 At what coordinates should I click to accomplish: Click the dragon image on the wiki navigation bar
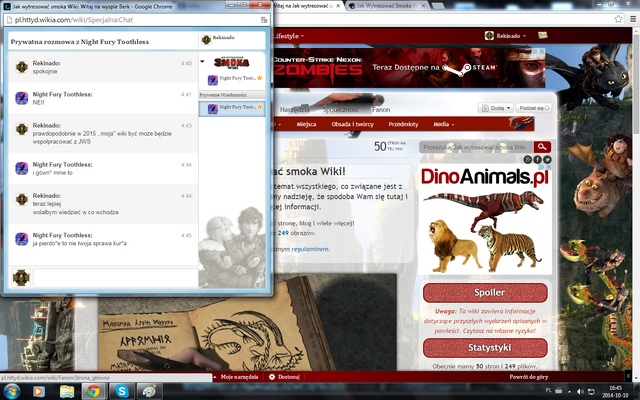coord(521,123)
